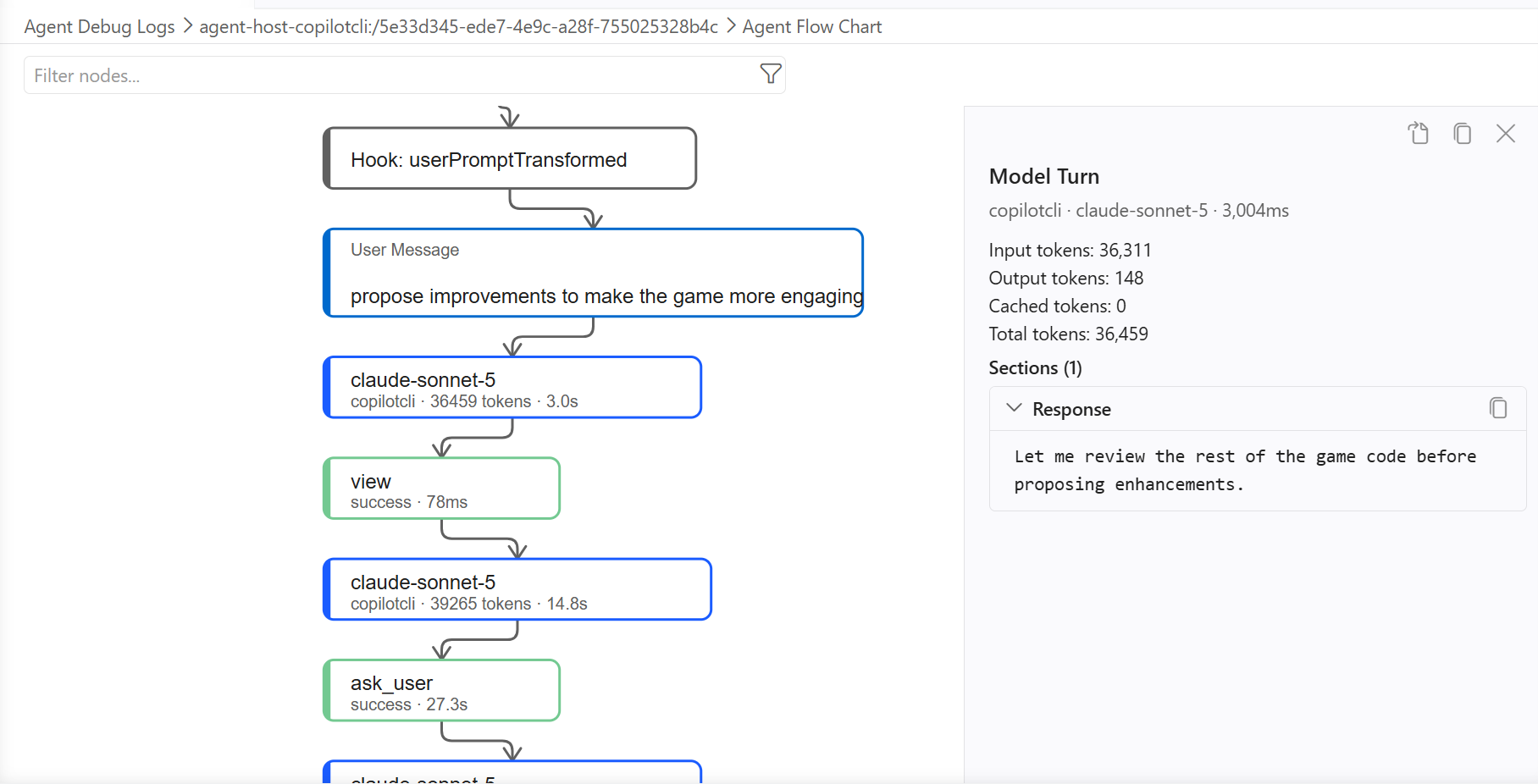Select Agent Flow Chart breadcrumb
This screenshot has height=784, width=1538.
click(x=812, y=27)
